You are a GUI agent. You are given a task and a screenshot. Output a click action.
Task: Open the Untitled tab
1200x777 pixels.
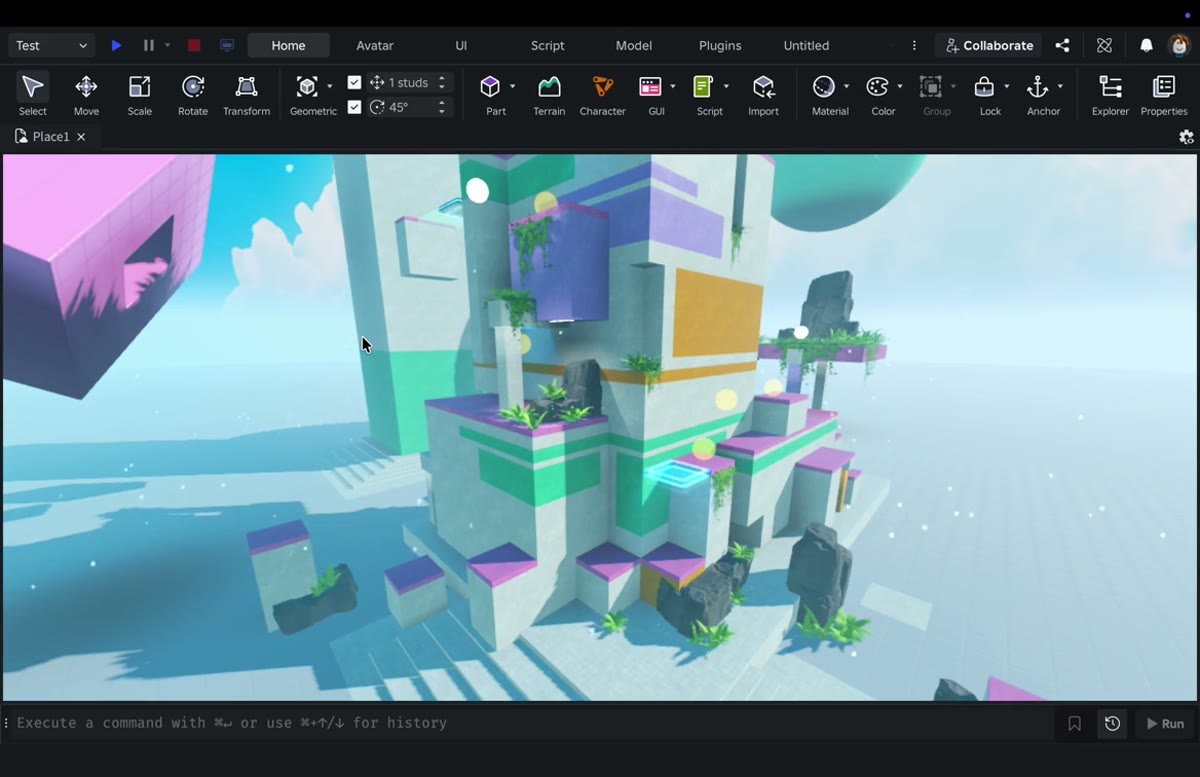pos(806,45)
